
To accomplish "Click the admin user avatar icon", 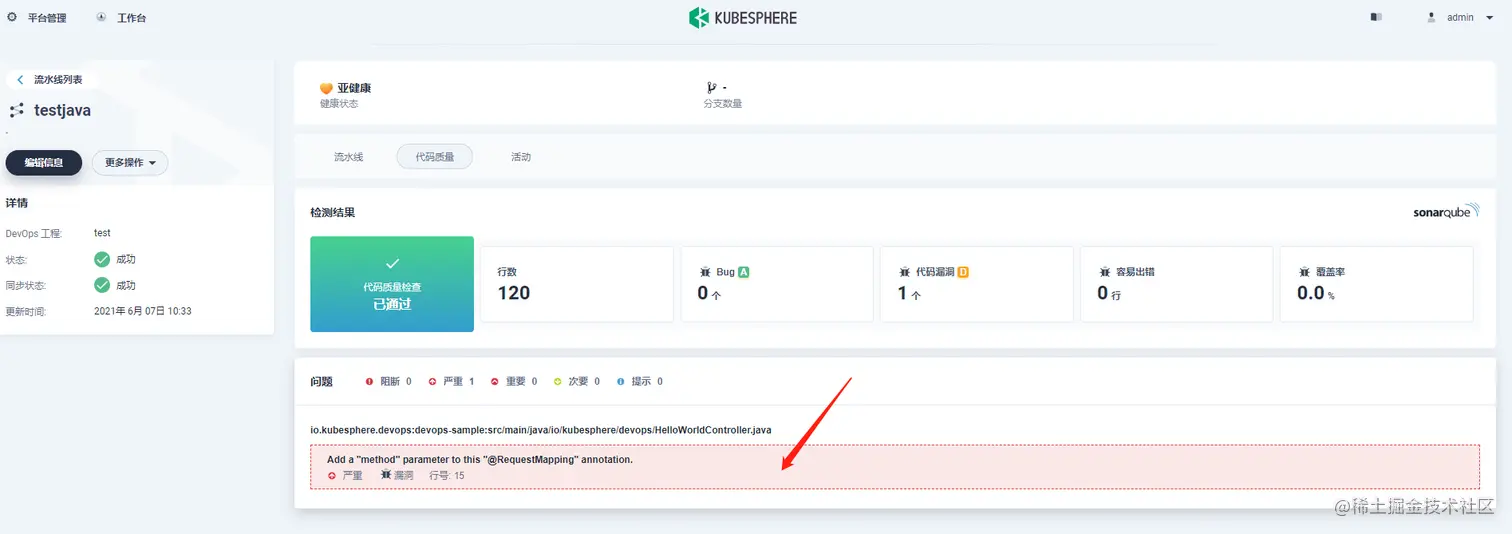I will click(1431, 17).
